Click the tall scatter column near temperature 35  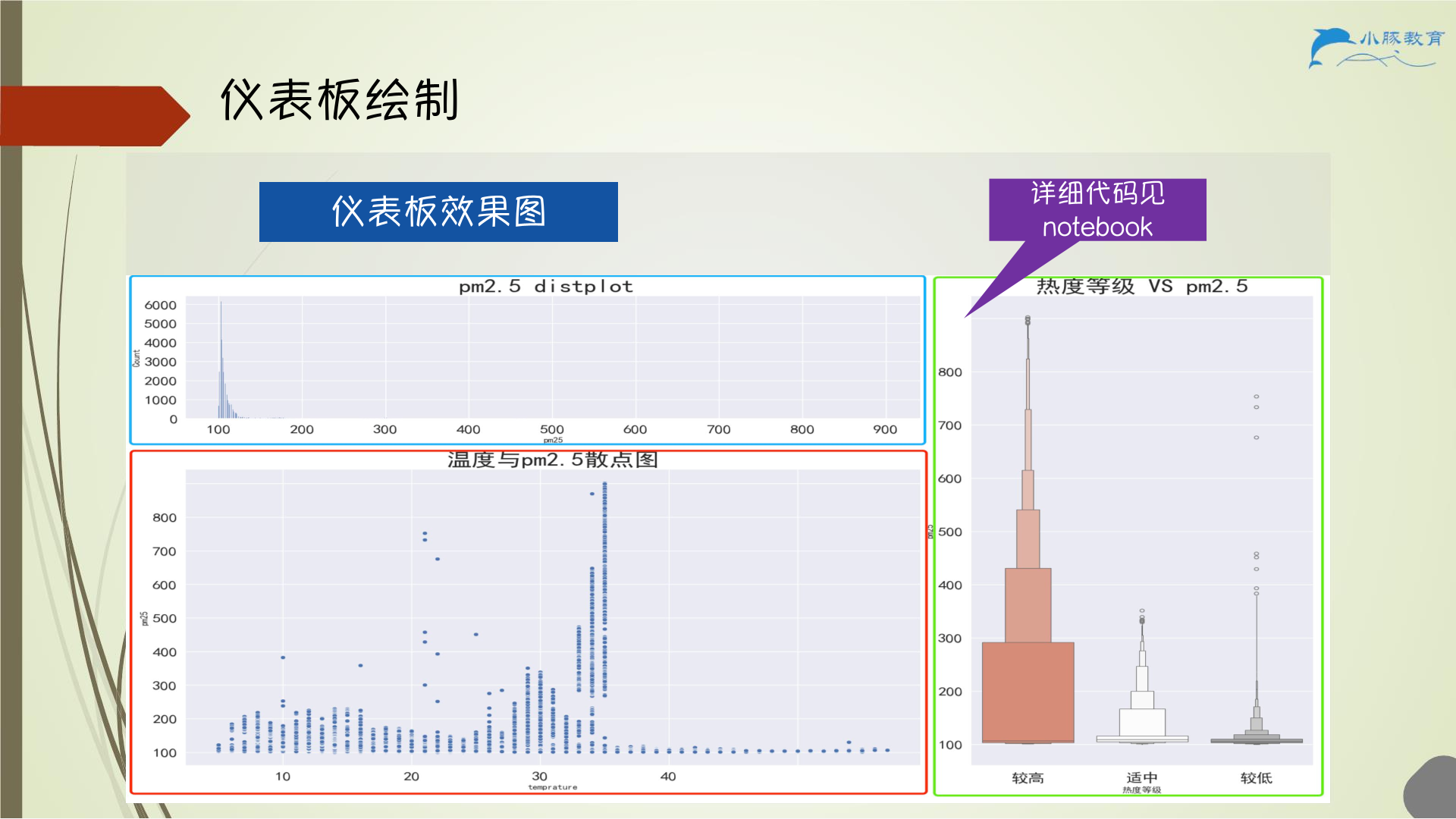point(604,590)
